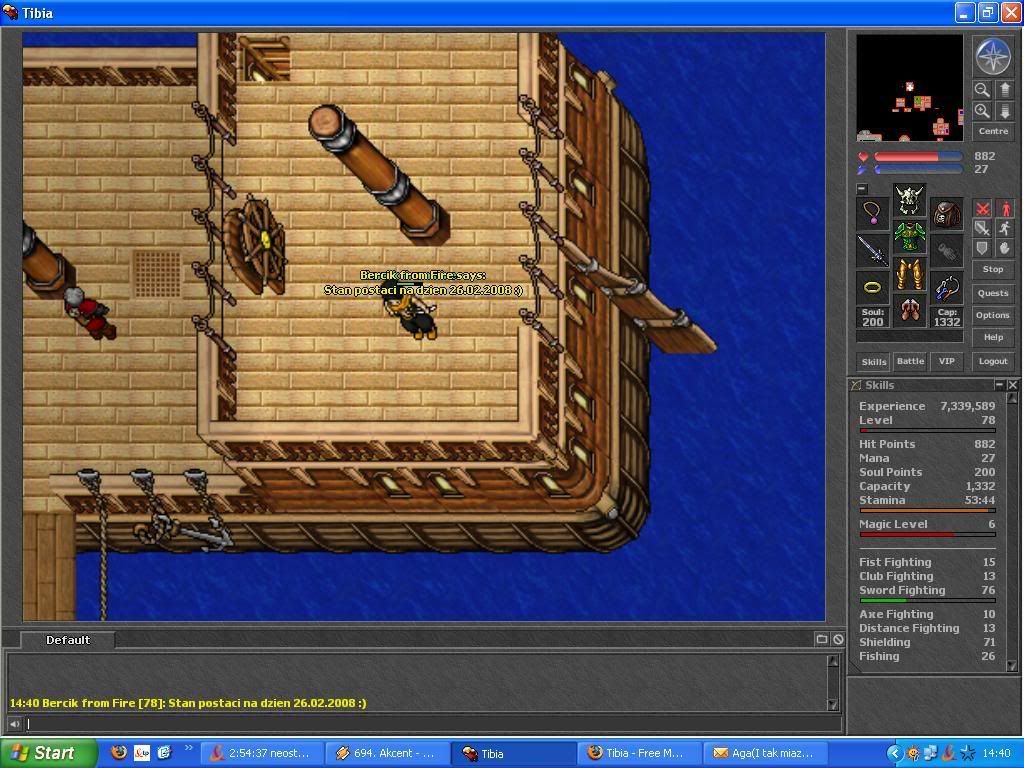Screen dimensions: 1024x768
Task: Switch to 'Tibia - Free M...' Firefox window
Action: coord(639,754)
